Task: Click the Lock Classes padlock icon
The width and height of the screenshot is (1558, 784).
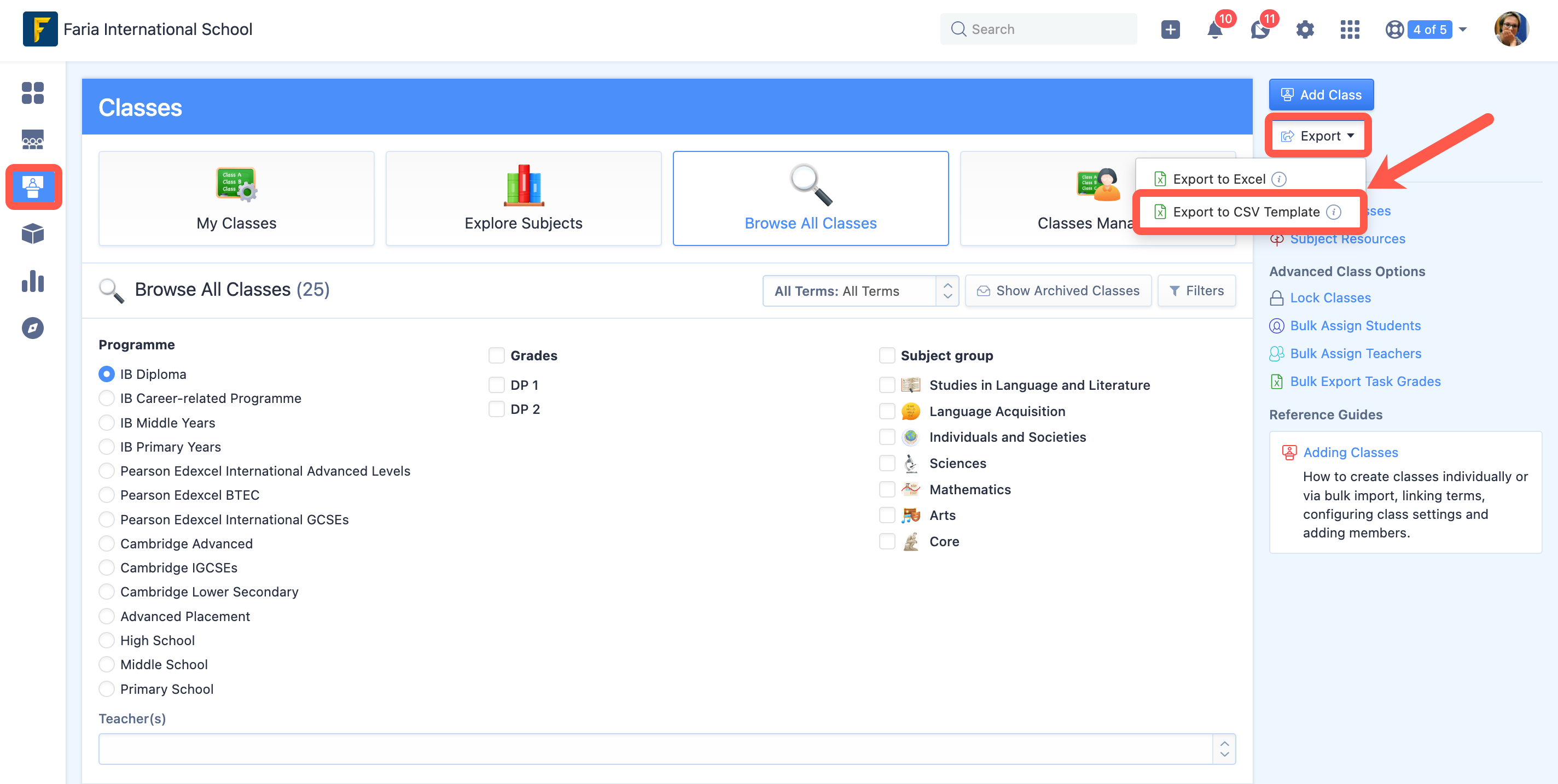Action: [x=1277, y=298]
